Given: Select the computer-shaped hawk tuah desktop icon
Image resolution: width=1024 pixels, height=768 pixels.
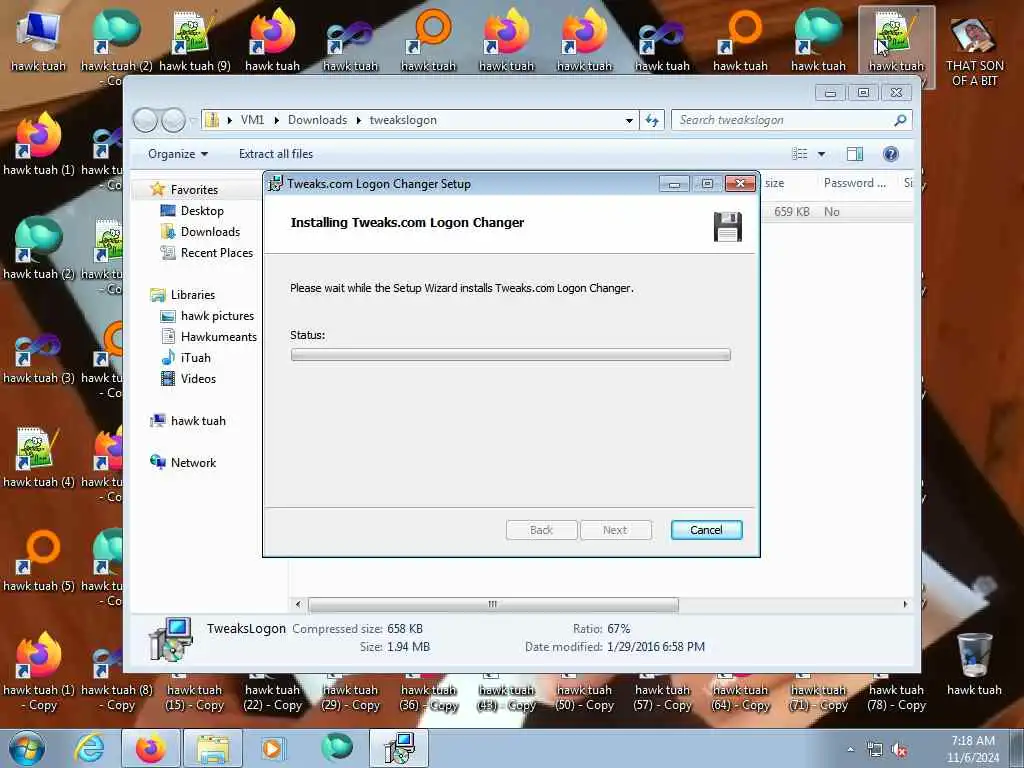Looking at the screenshot, I should (x=39, y=42).
